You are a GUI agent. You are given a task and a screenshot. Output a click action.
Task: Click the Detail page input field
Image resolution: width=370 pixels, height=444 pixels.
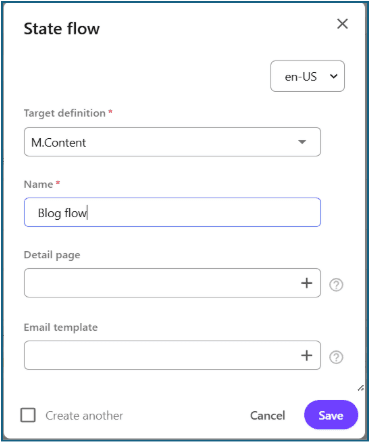coord(172,283)
